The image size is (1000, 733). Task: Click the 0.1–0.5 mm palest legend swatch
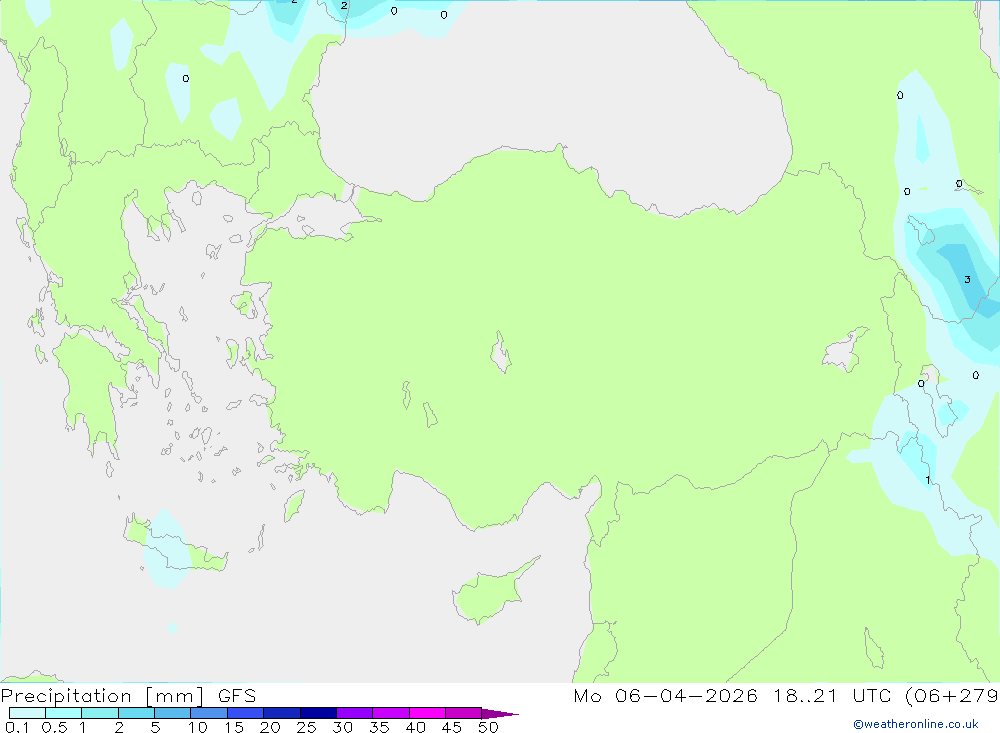27,713
